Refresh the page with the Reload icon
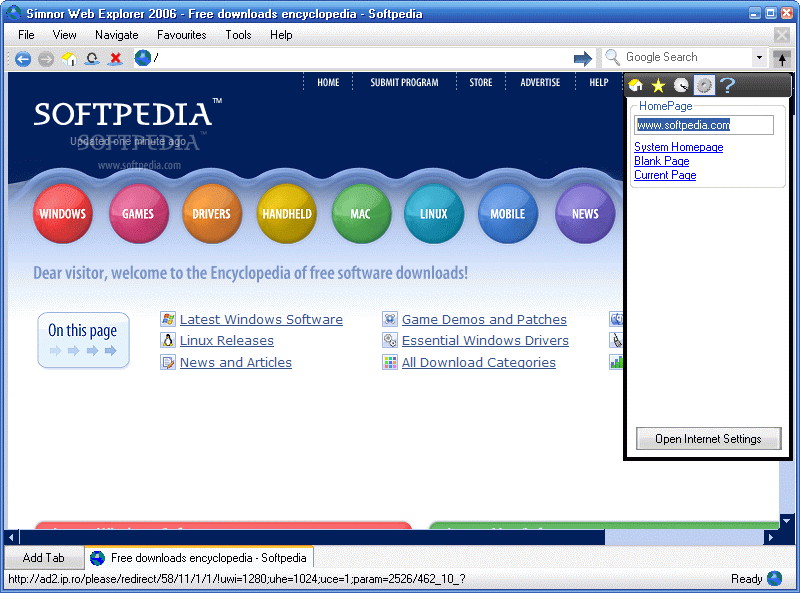This screenshot has height=593, width=800. (92, 59)
